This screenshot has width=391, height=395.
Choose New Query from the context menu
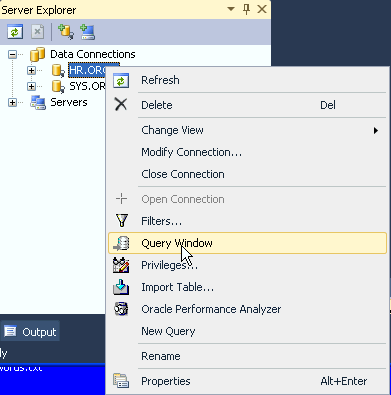(247, 331)
